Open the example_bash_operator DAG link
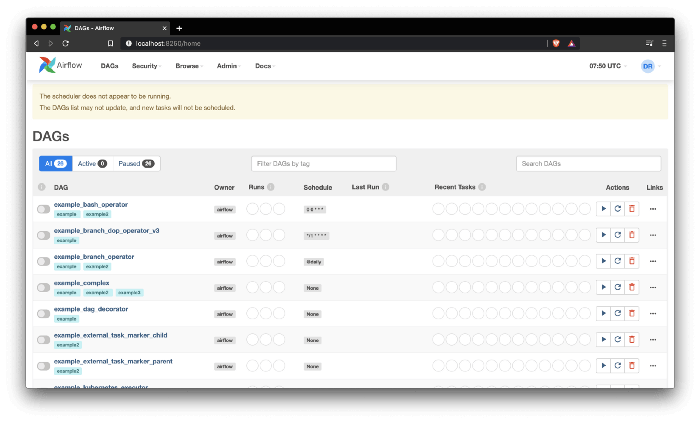 pyautogui.click(x=91, y=205)
